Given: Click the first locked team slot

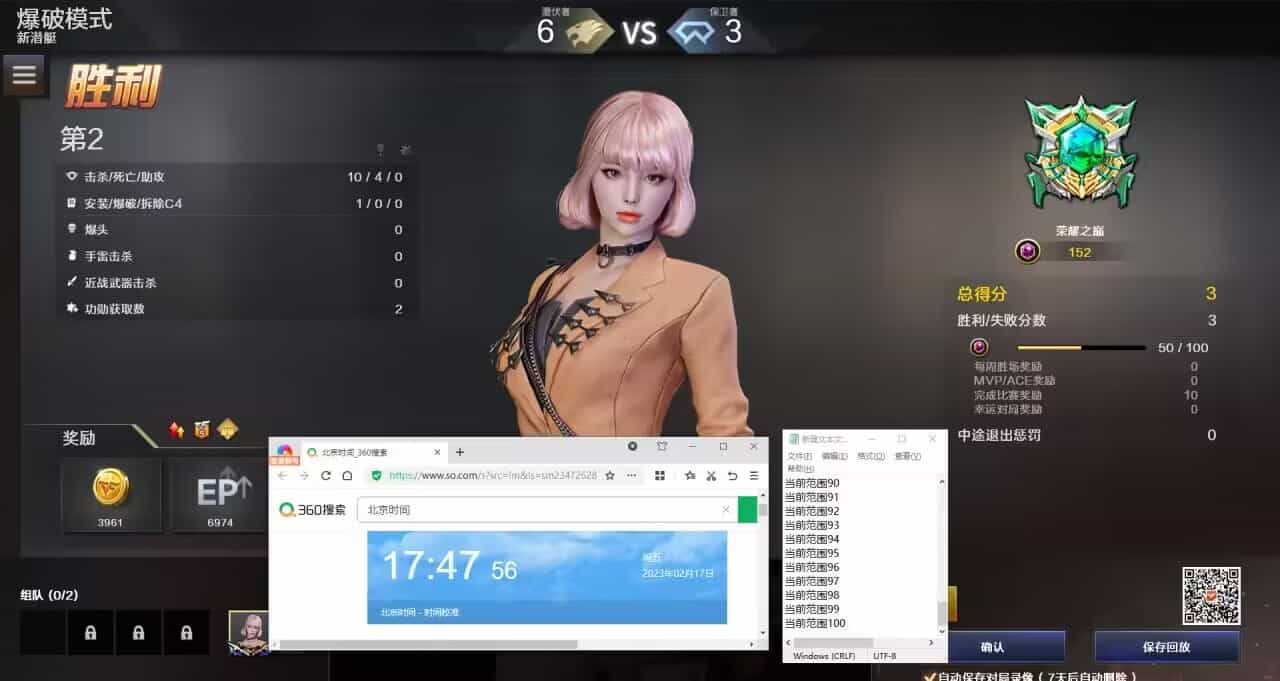Looking at the screenshot, I should coord(91,633).
